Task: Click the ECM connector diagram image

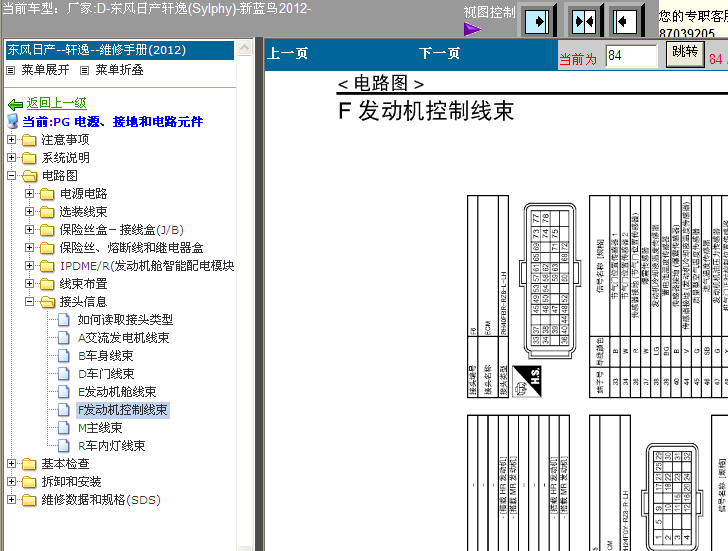Action: point(552,281)
